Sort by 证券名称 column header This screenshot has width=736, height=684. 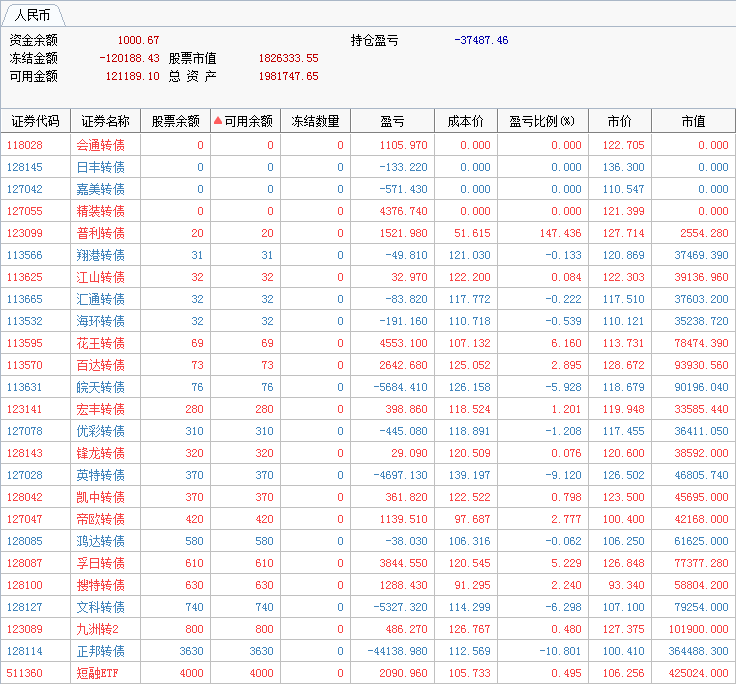tap(105, 121)
